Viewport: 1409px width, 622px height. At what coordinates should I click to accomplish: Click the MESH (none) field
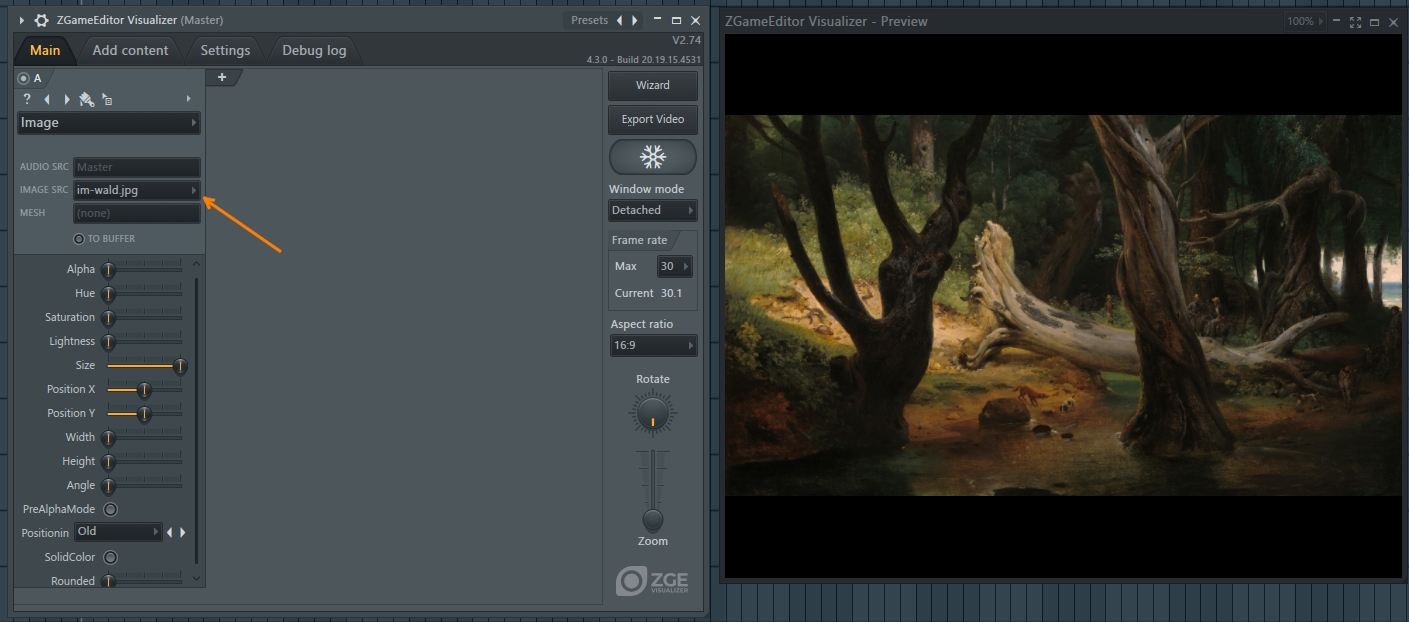click(x=137, y=213)
